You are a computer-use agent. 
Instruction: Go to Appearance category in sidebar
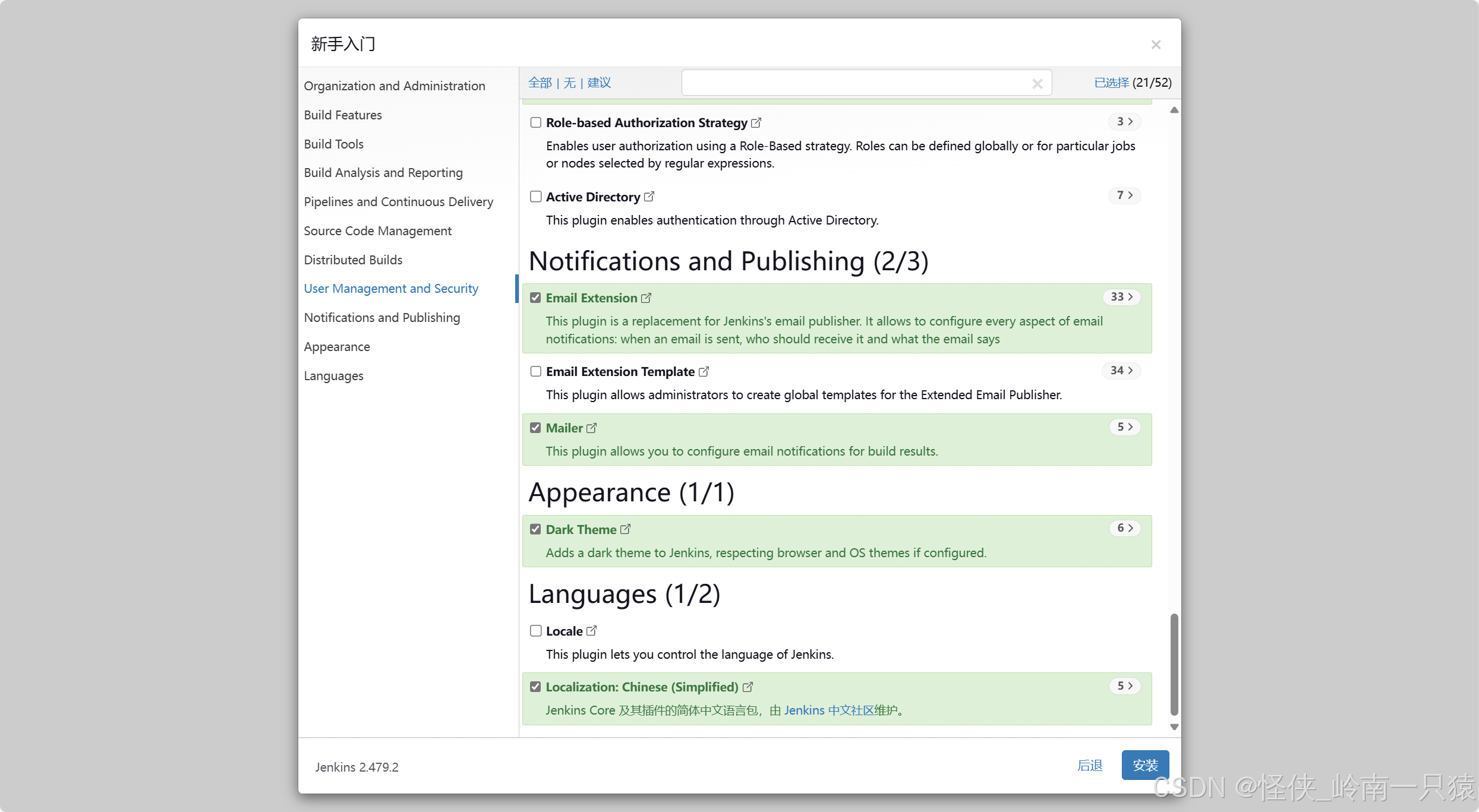coord(337,347)
